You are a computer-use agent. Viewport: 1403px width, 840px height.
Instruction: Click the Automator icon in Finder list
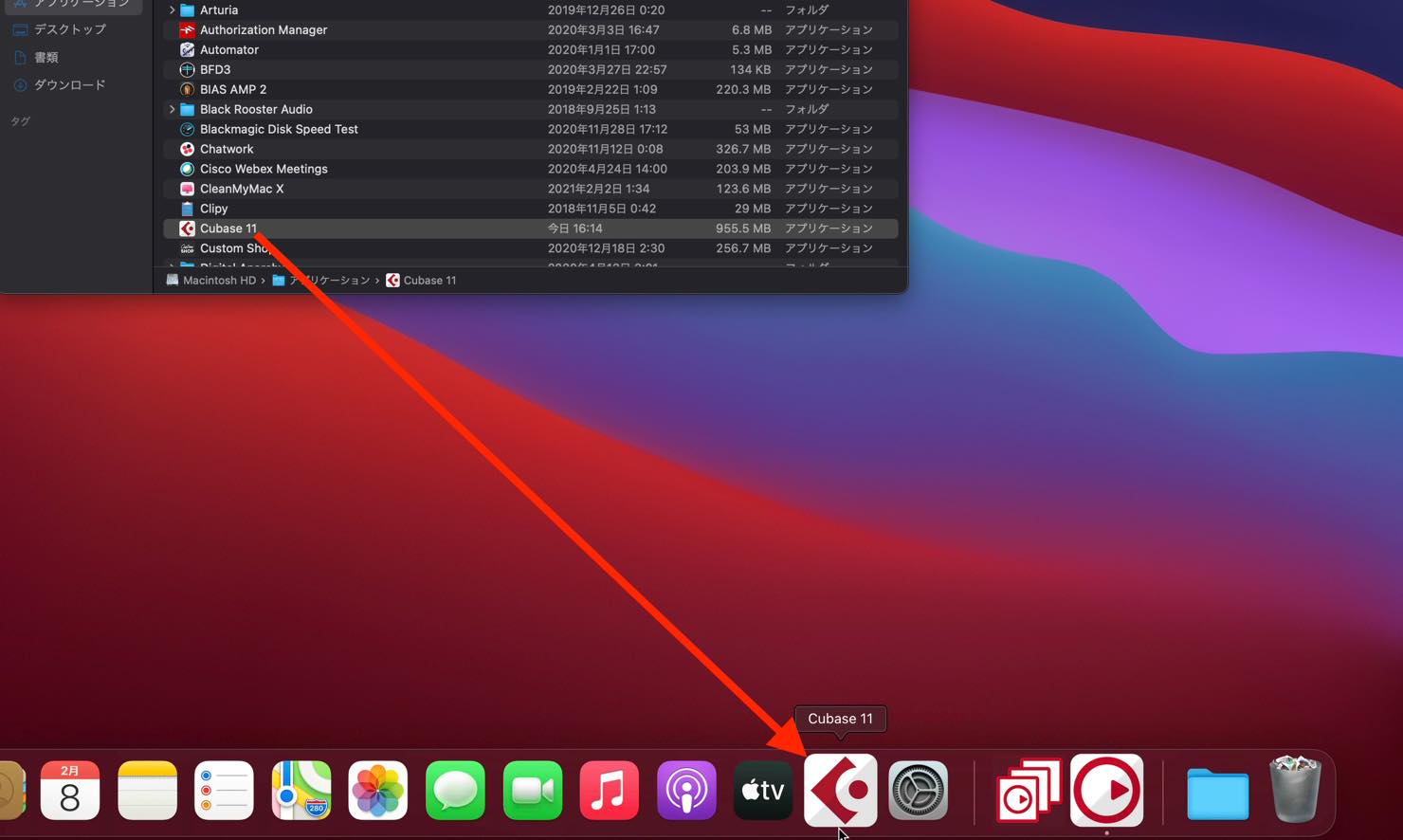pyautogui.click(x=187, y=49)
